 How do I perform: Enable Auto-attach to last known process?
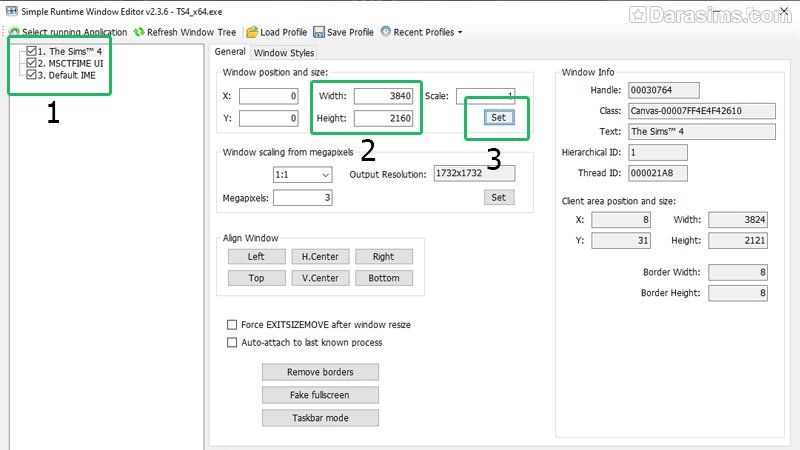pos(232,342)
